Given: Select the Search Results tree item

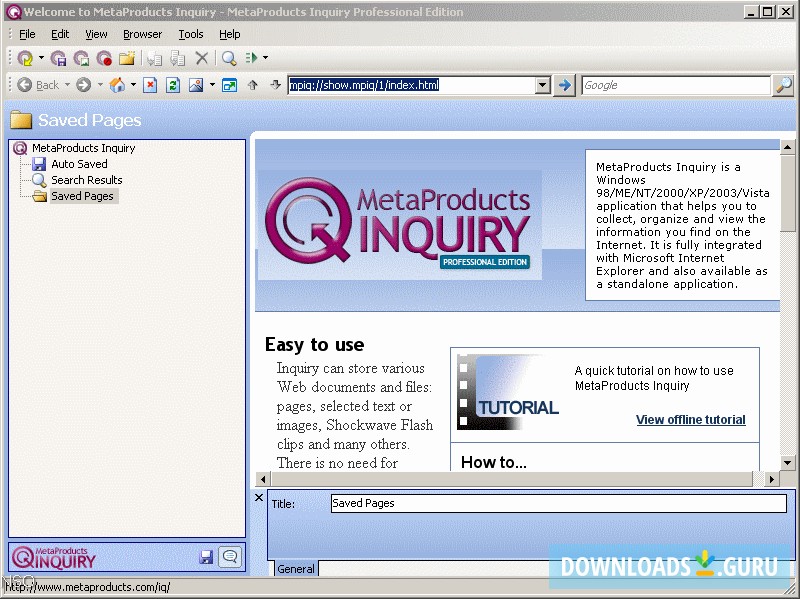Looking at the screenshot, I should click(87, 180).
